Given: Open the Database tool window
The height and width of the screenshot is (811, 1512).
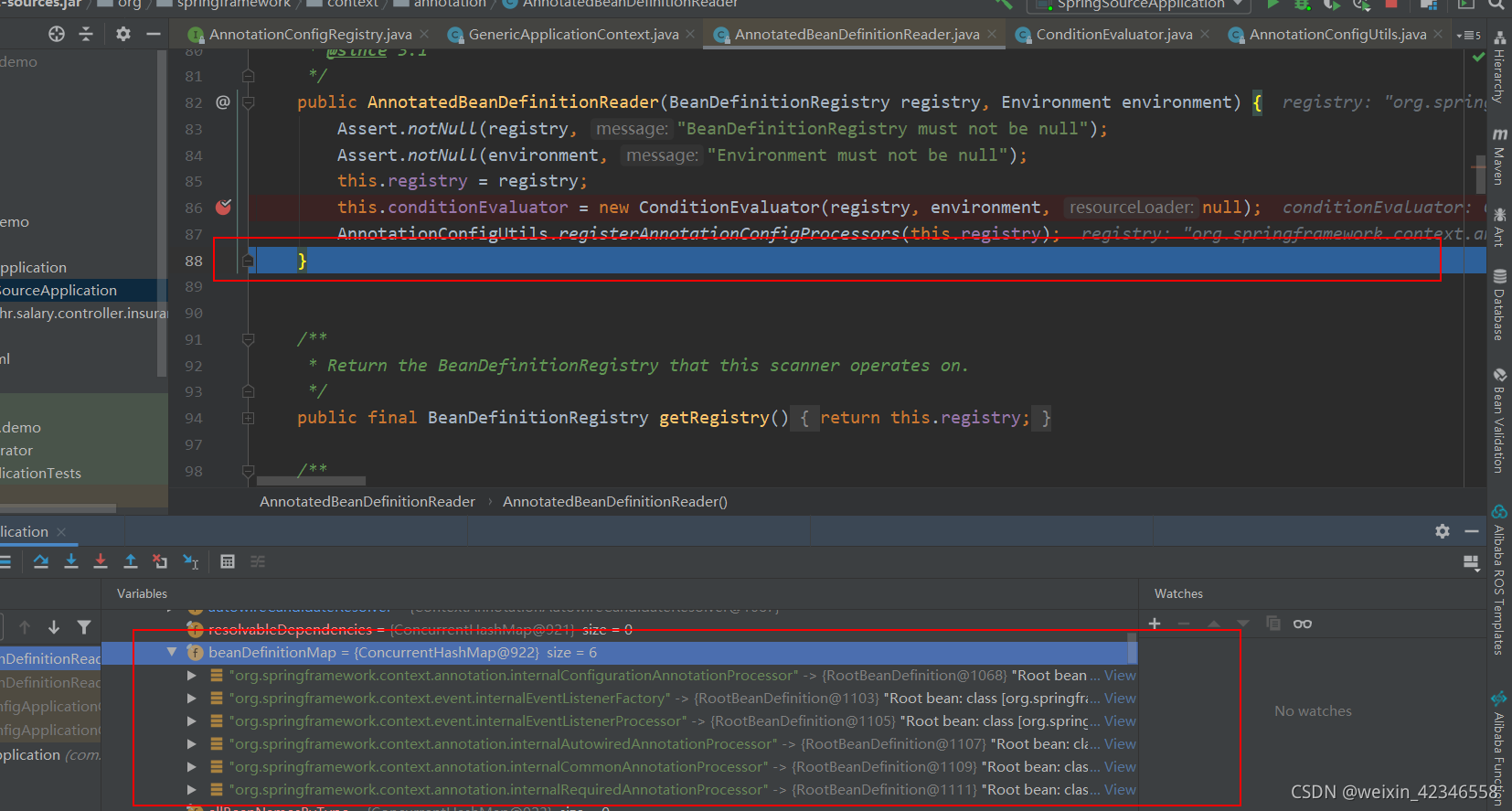Looking at the screenshot, I should pos(1499,304).
